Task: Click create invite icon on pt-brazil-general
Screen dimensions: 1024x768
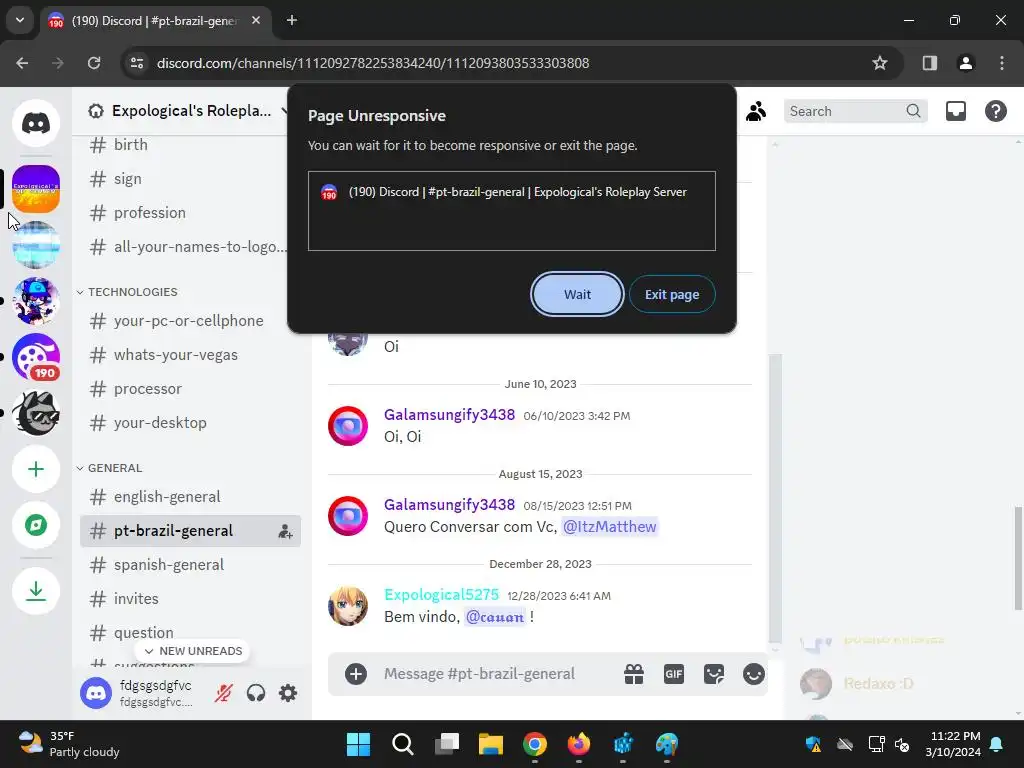Action: coord(285,532)
